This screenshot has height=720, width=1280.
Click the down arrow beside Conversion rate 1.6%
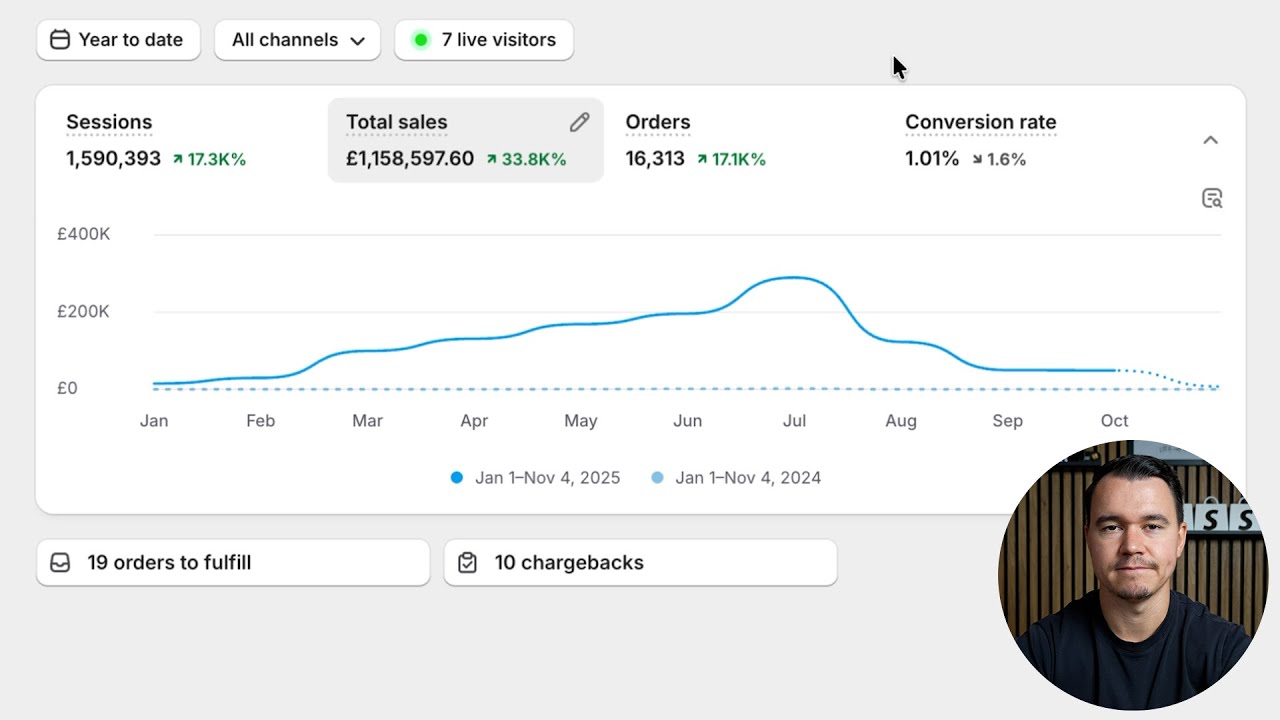[977, 159]
